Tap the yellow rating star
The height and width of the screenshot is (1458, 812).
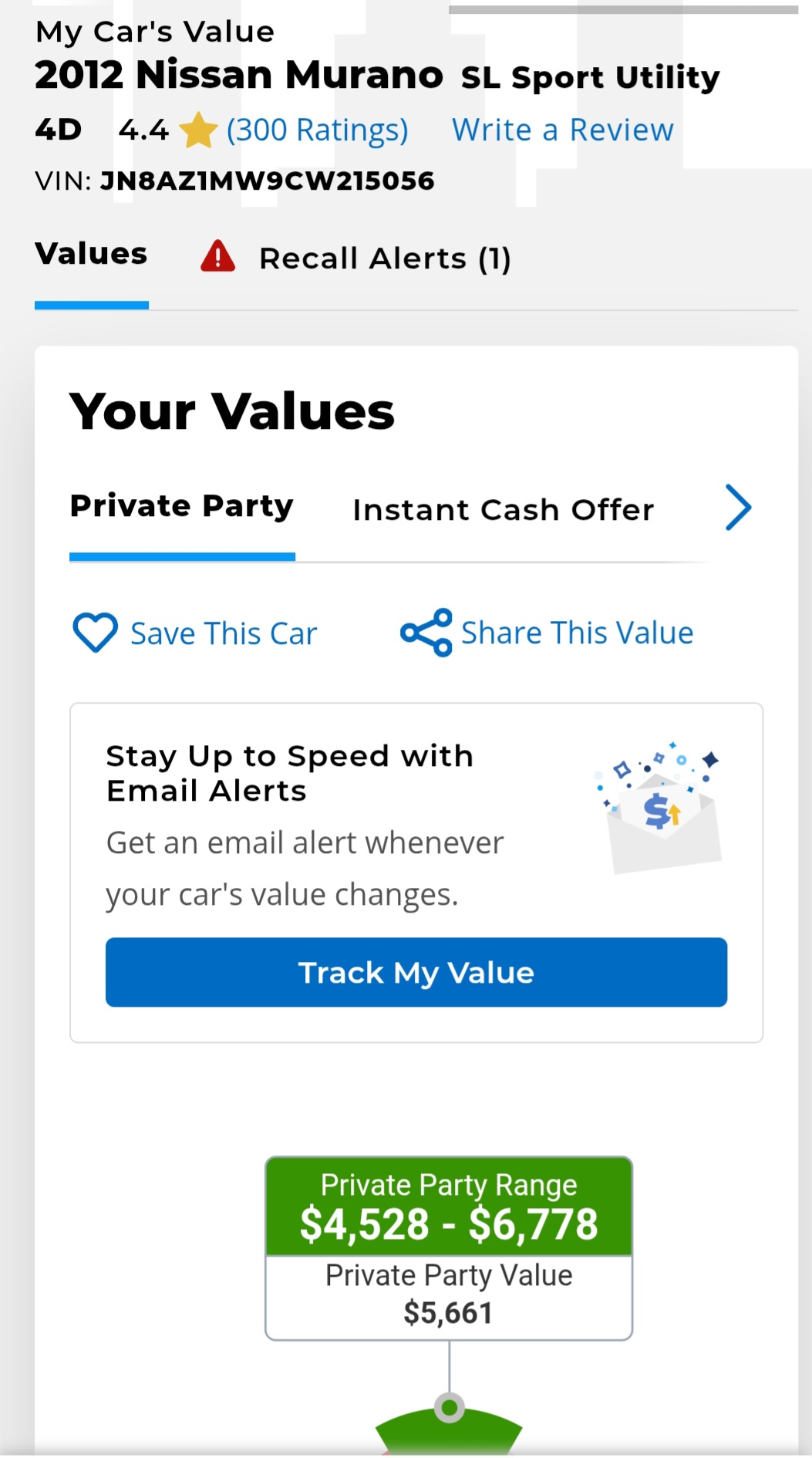tap(198, 130)
